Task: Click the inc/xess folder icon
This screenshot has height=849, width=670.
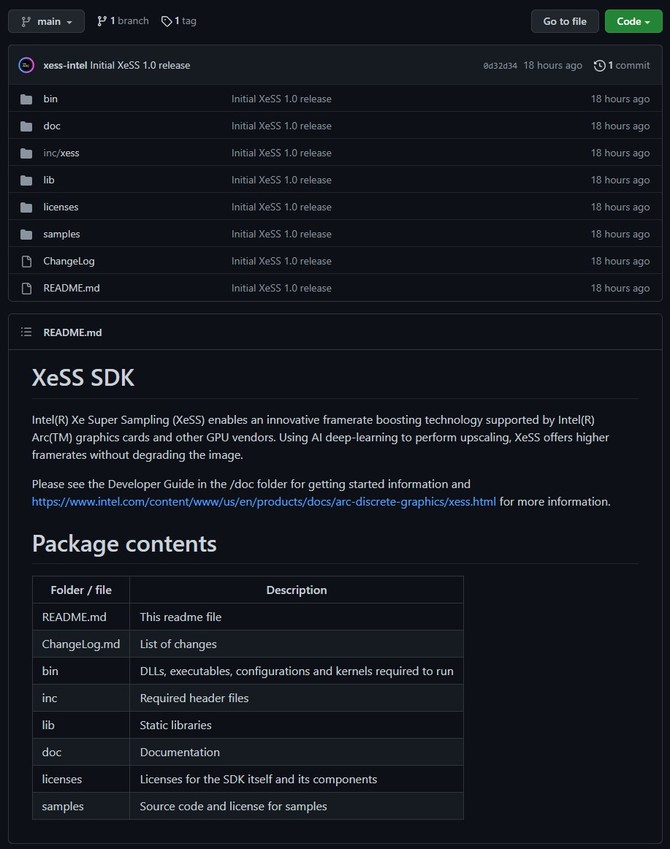Action: [x=26, y=153]
